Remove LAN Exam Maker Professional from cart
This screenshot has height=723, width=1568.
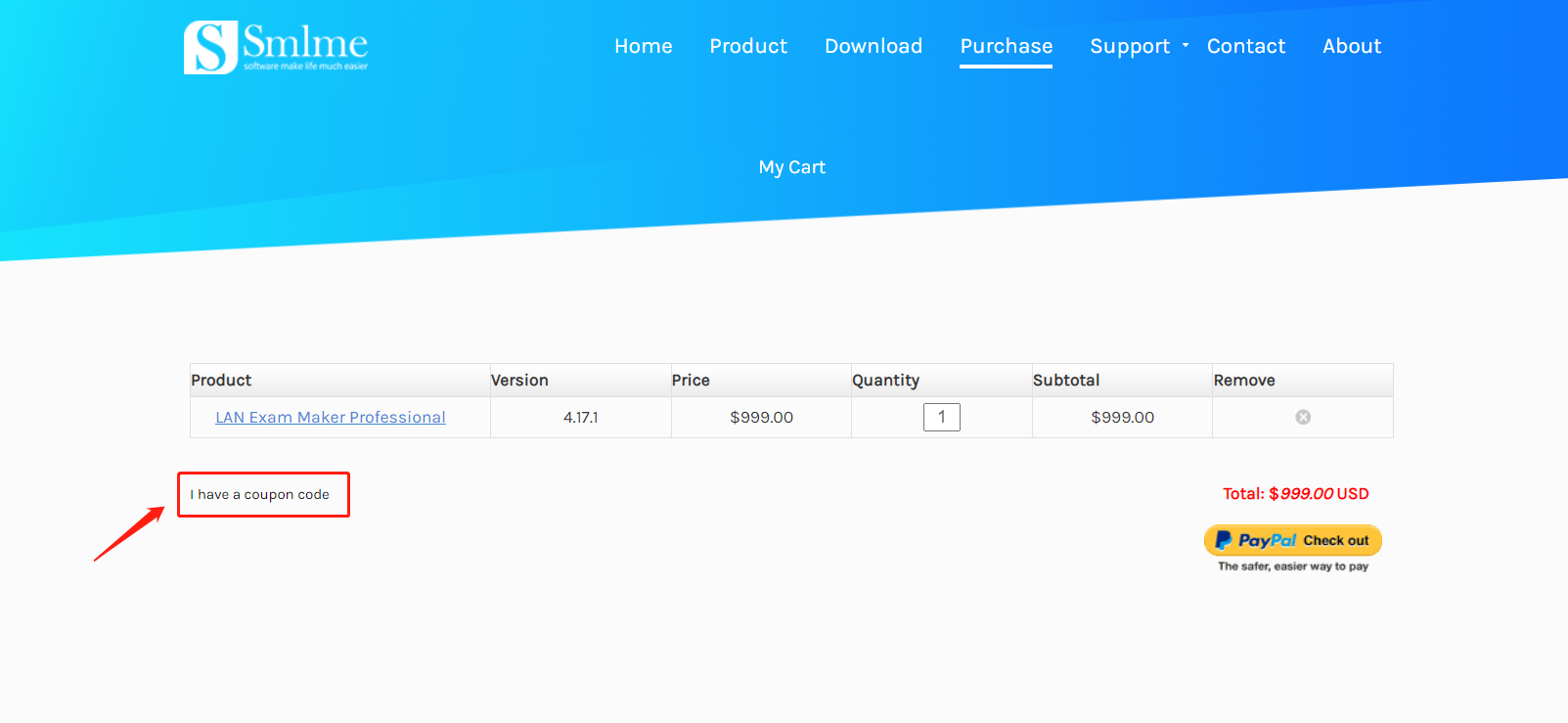click(x=1303, y=417)
